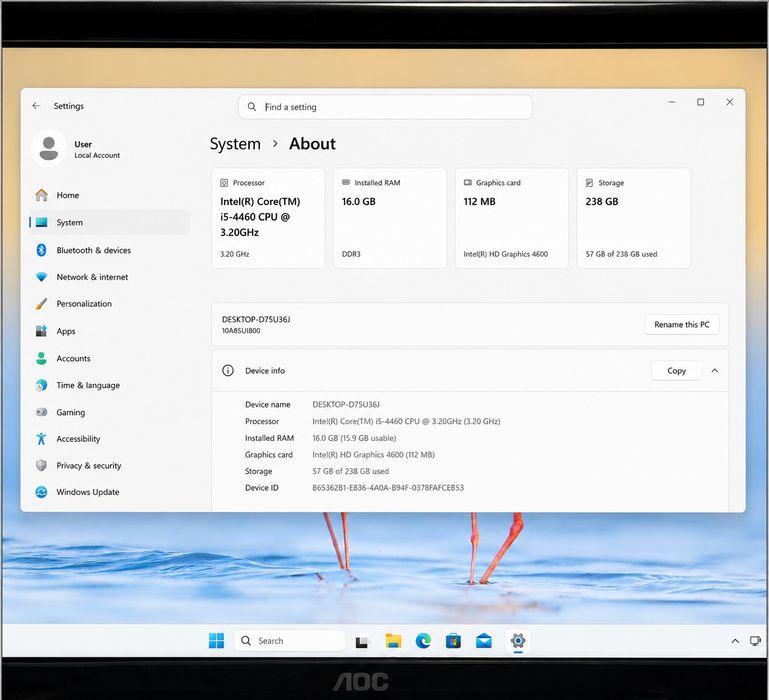Screen dimensions: 769x700
Task: Click the 238 GB storage value
Action: point(602,202)
